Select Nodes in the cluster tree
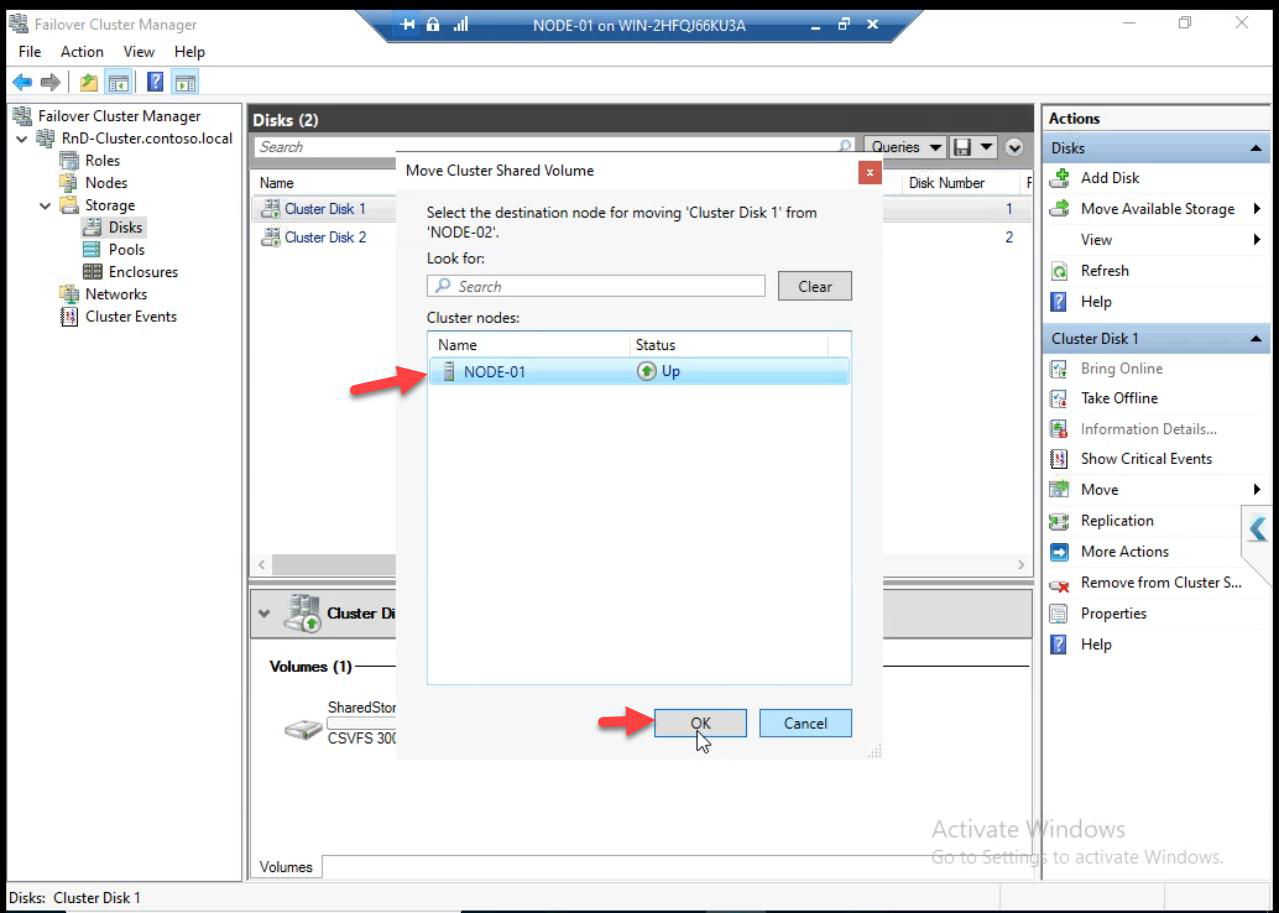The height and width of the screenshot is (913, 1279). coord(106,183)
